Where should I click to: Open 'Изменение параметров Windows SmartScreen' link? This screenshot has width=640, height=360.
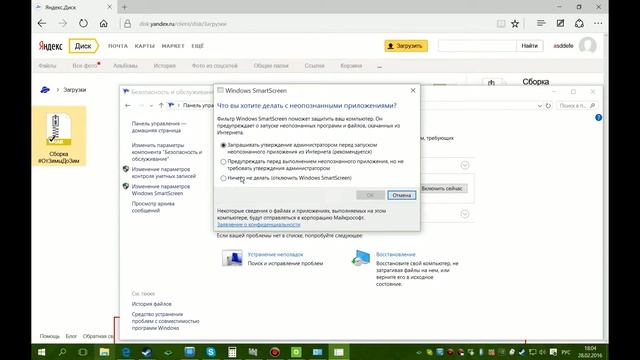tap(161, 190)
